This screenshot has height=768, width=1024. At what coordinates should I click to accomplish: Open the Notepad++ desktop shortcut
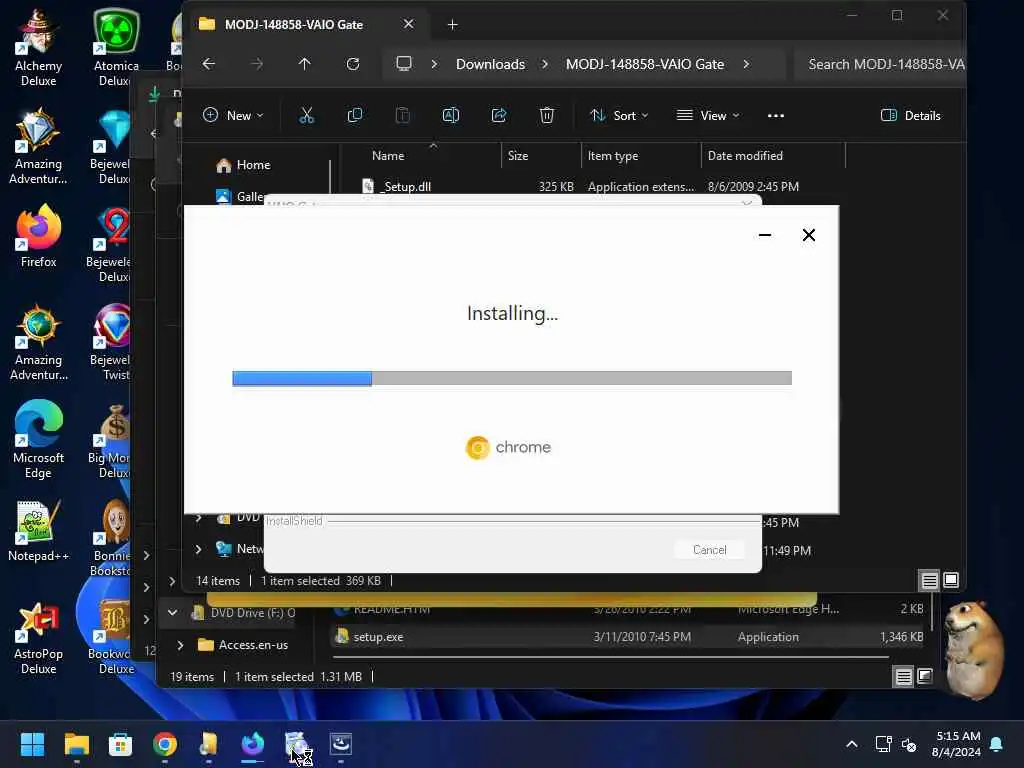click(38, 530)
